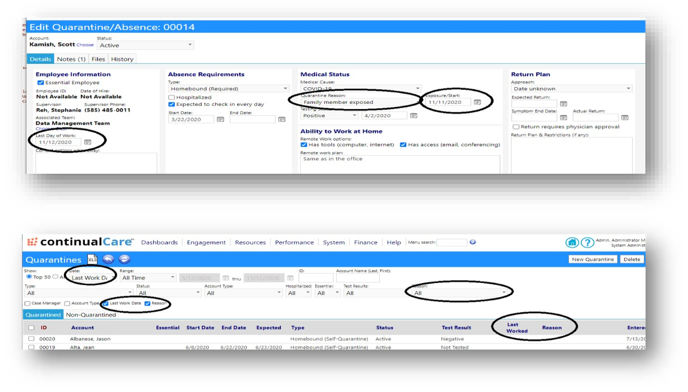Viewport: 688px width, 392px height.
Task: Expand the Status dropdown showing Active
Action: pos(145,45)
